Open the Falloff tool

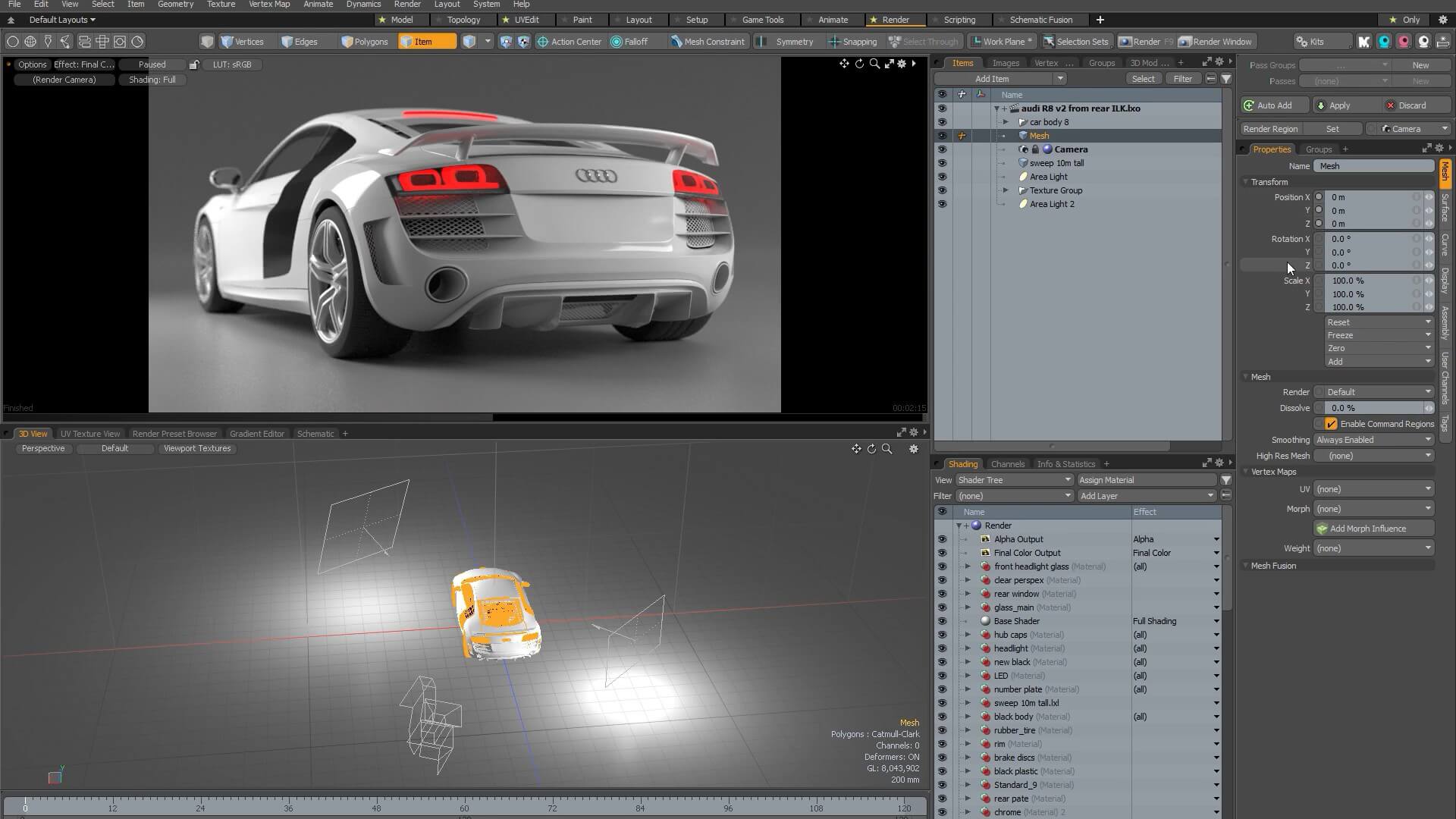(629, 42)
